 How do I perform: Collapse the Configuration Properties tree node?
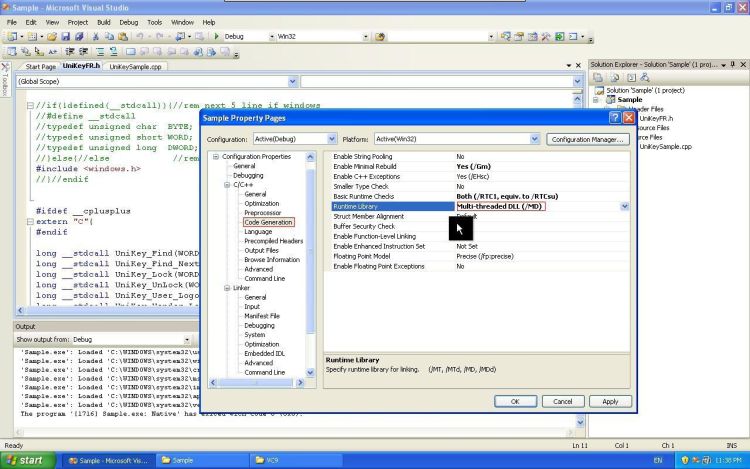pos(216,156)
